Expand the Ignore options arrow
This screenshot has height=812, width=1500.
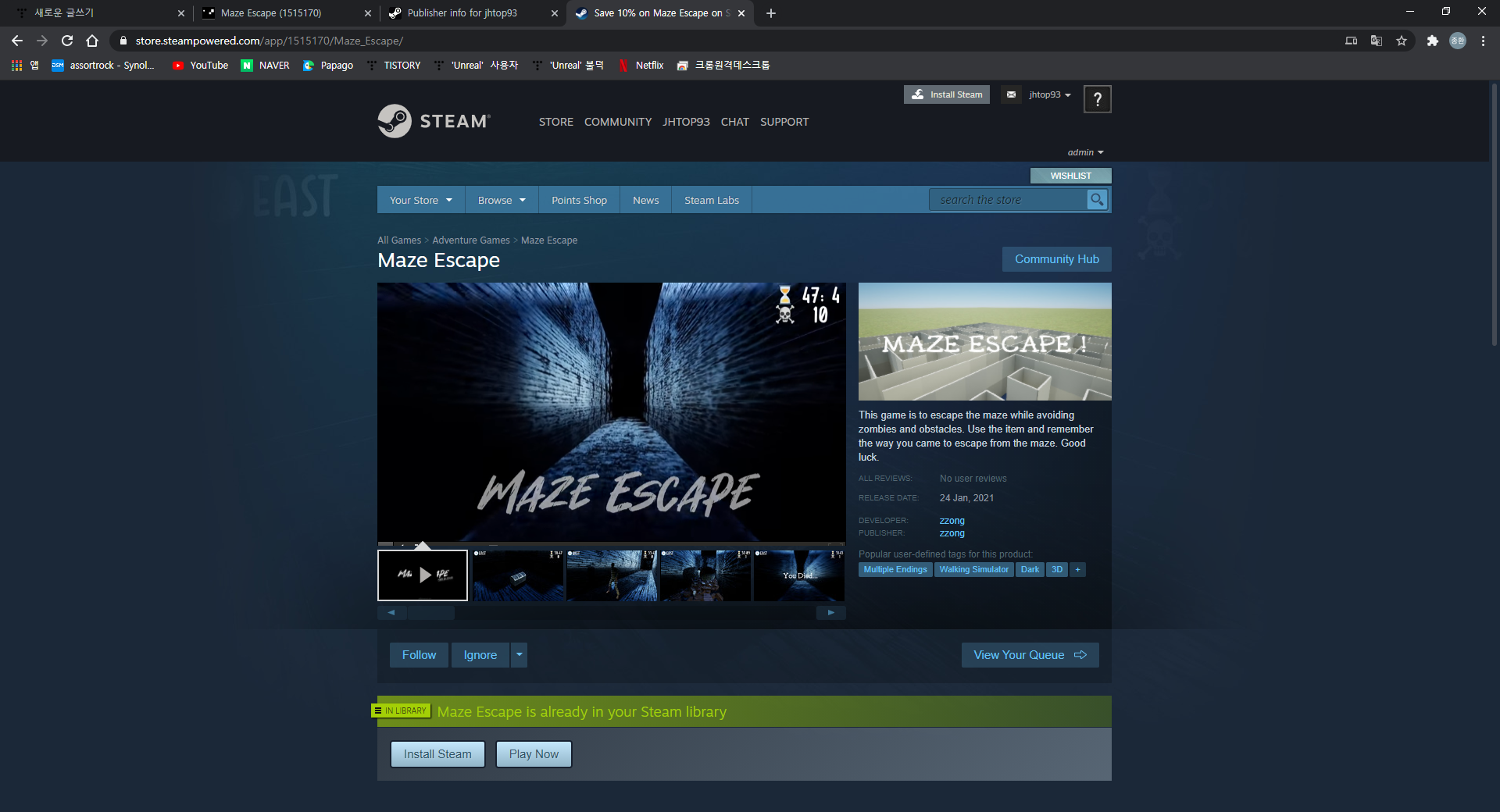click(x=519, y=655)
